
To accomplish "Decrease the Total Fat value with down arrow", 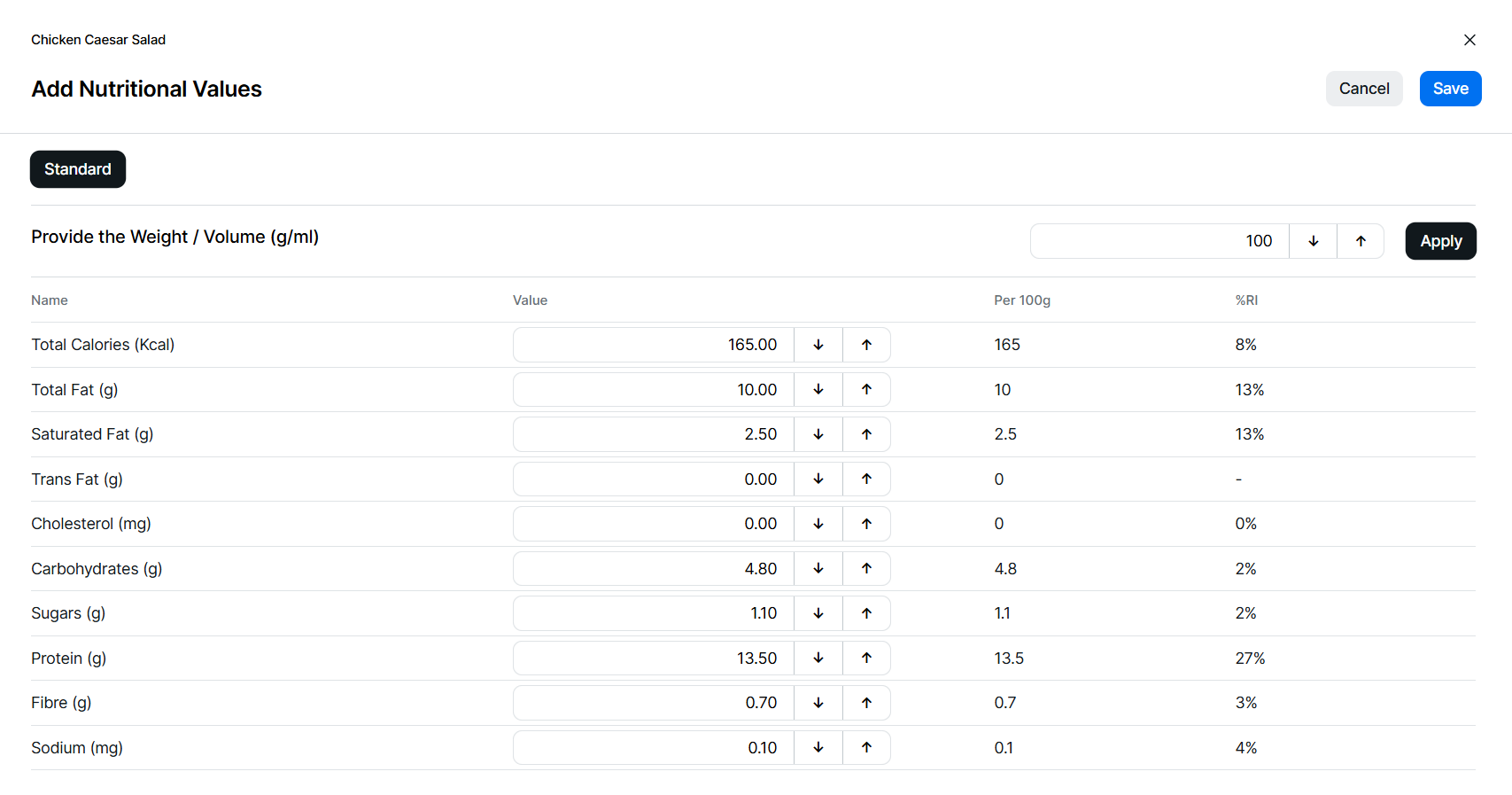I will point(818,390).
